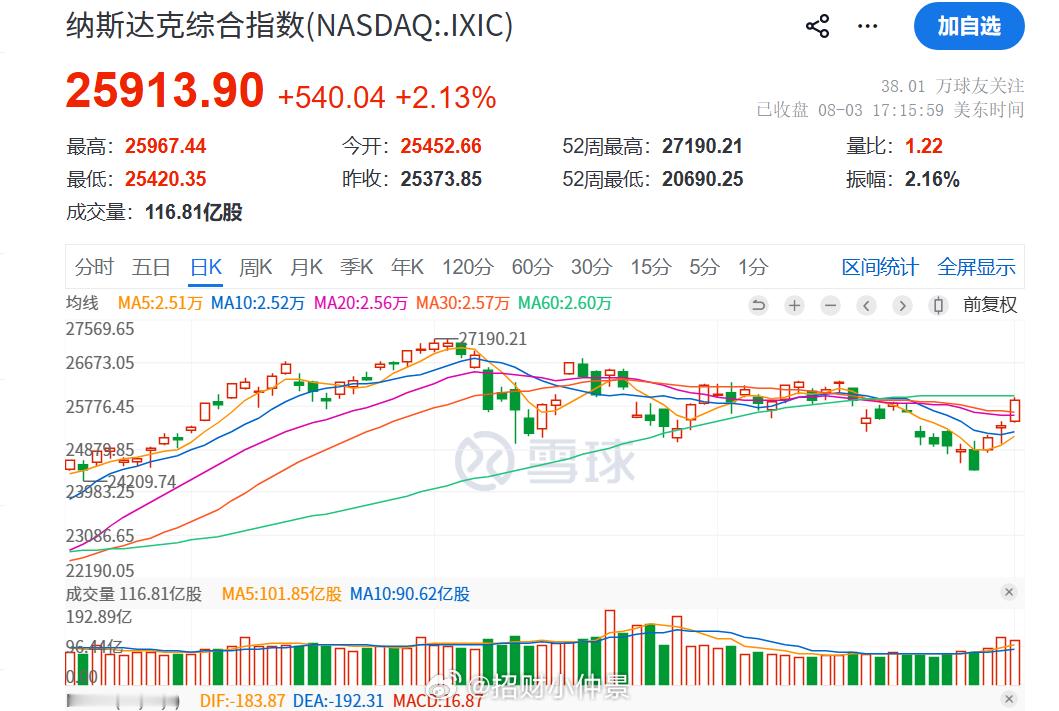
Task: Click the DEA:-192.31 indicator value
Action: tap(338, 701)
